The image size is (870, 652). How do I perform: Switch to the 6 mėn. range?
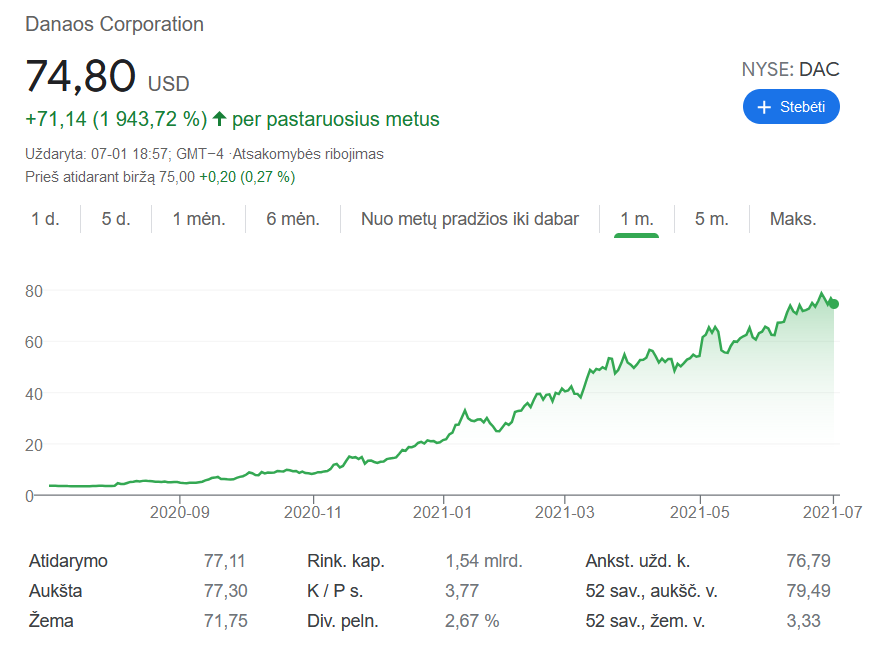[x=293, y=219]
